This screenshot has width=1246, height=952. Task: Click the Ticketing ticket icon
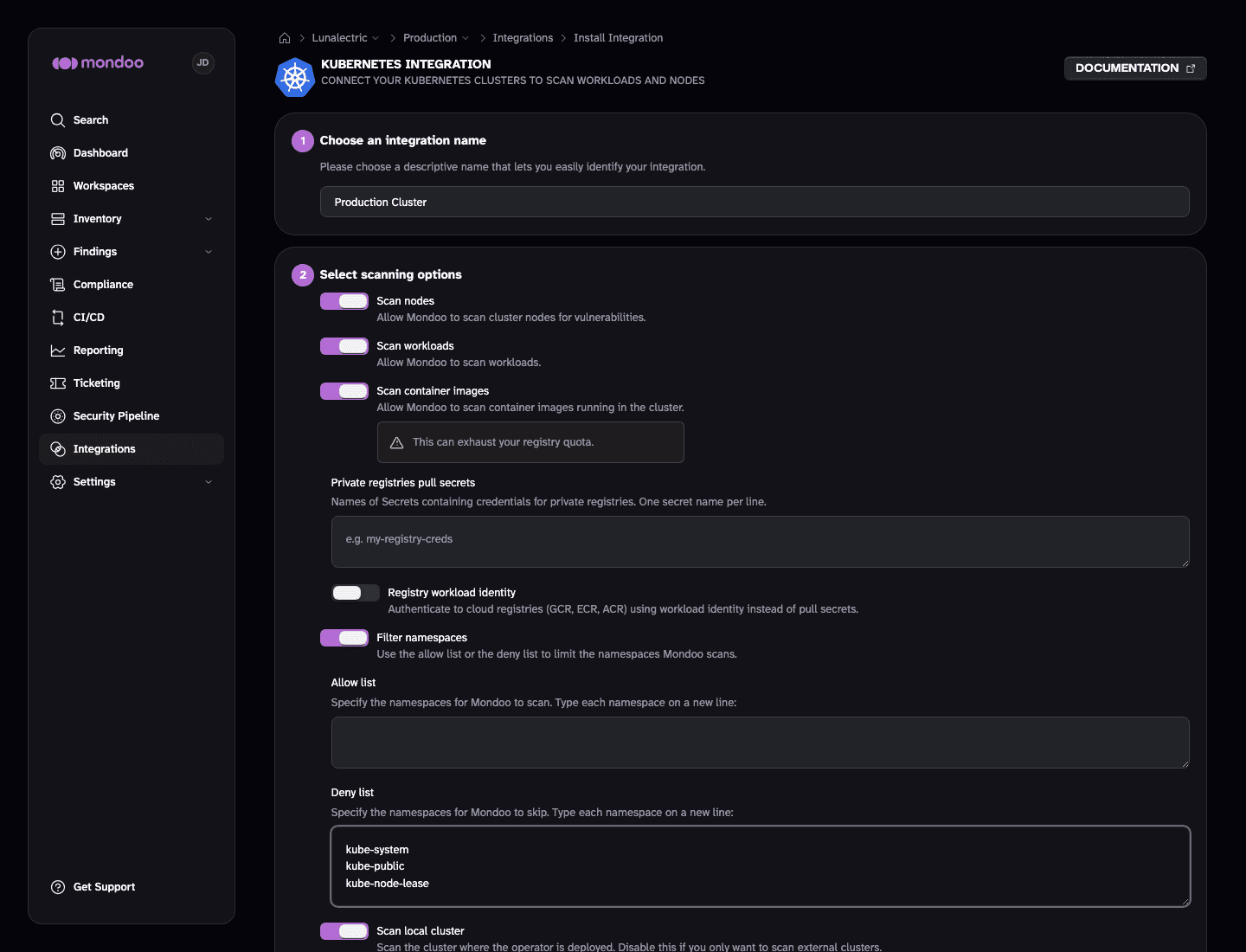pos(58,383)
